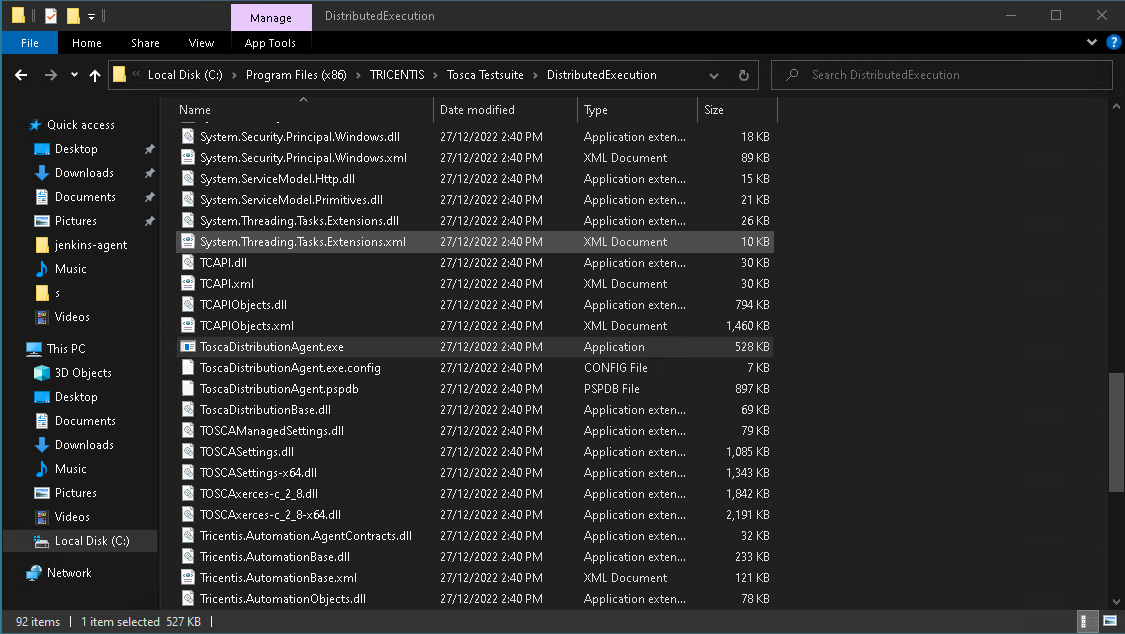Image resolution: width=1125 pixels, height=634 pixels.
Task: Select the ToscaDistributionAgent.exe application icon
Action: (187, 347)
